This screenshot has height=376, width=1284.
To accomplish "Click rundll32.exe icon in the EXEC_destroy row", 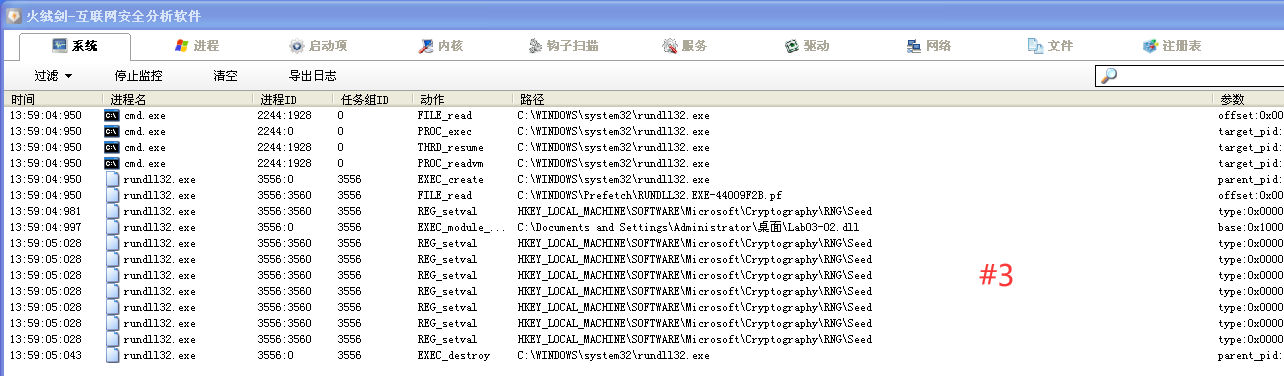I will tap(112, 355).
